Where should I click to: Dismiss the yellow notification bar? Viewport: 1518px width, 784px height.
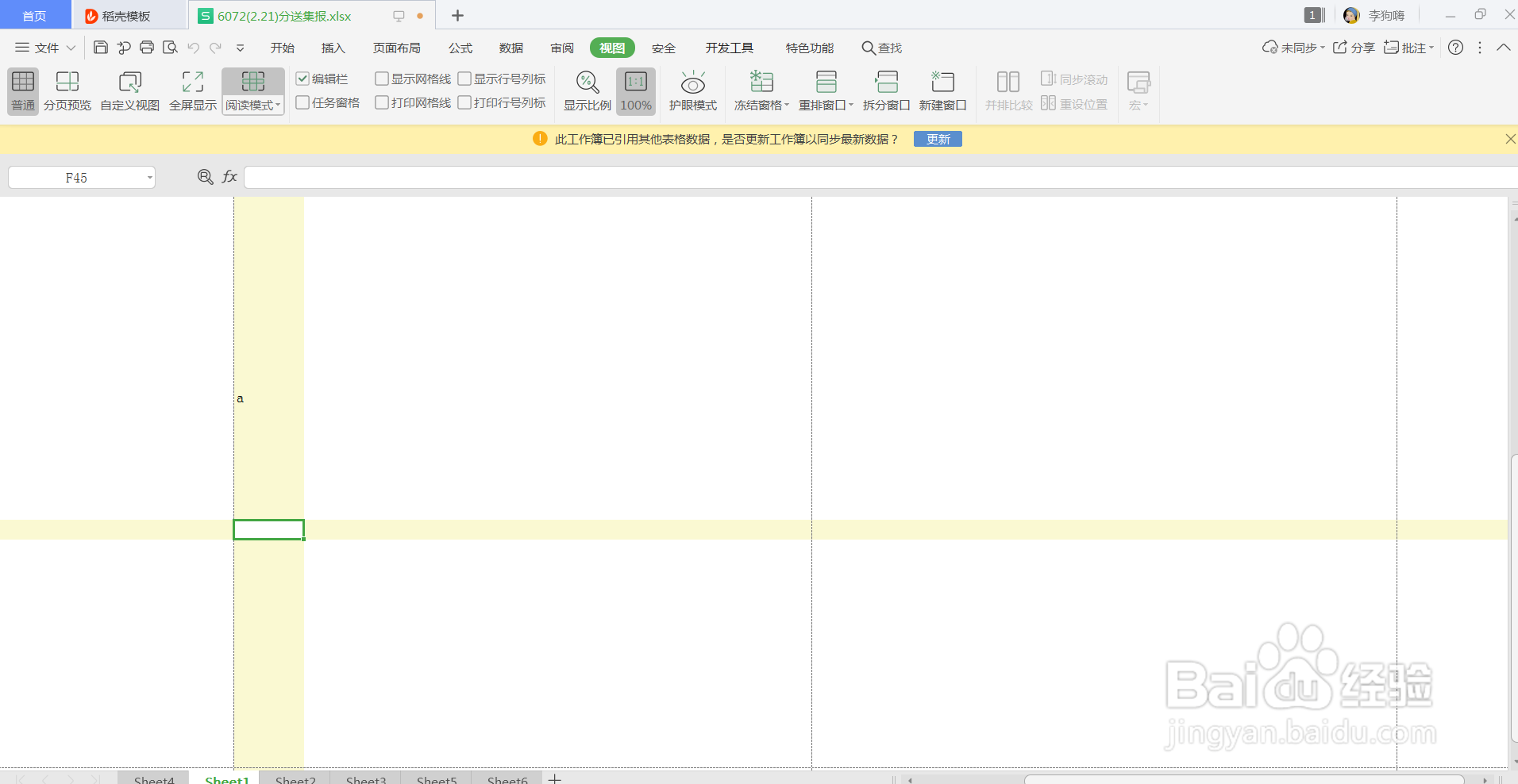(1510, 139)
